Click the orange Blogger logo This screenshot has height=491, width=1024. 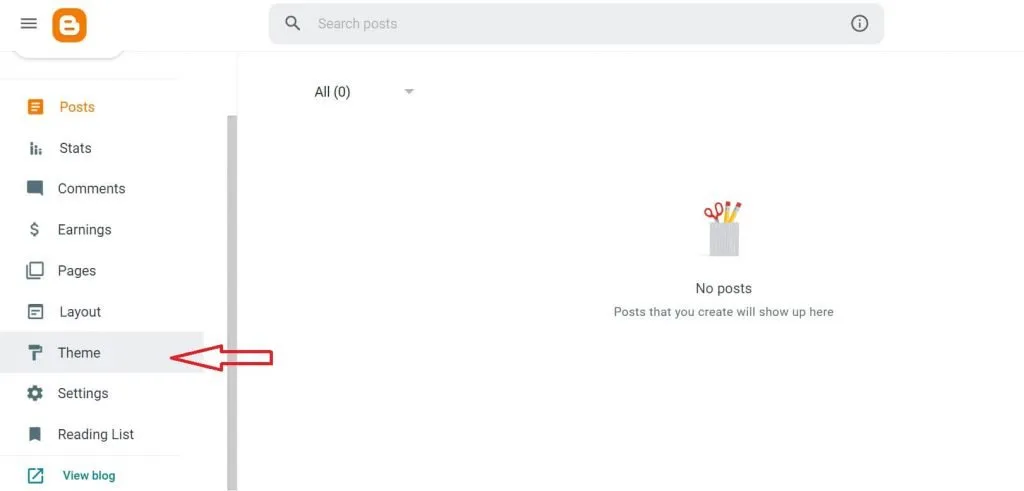70,25
